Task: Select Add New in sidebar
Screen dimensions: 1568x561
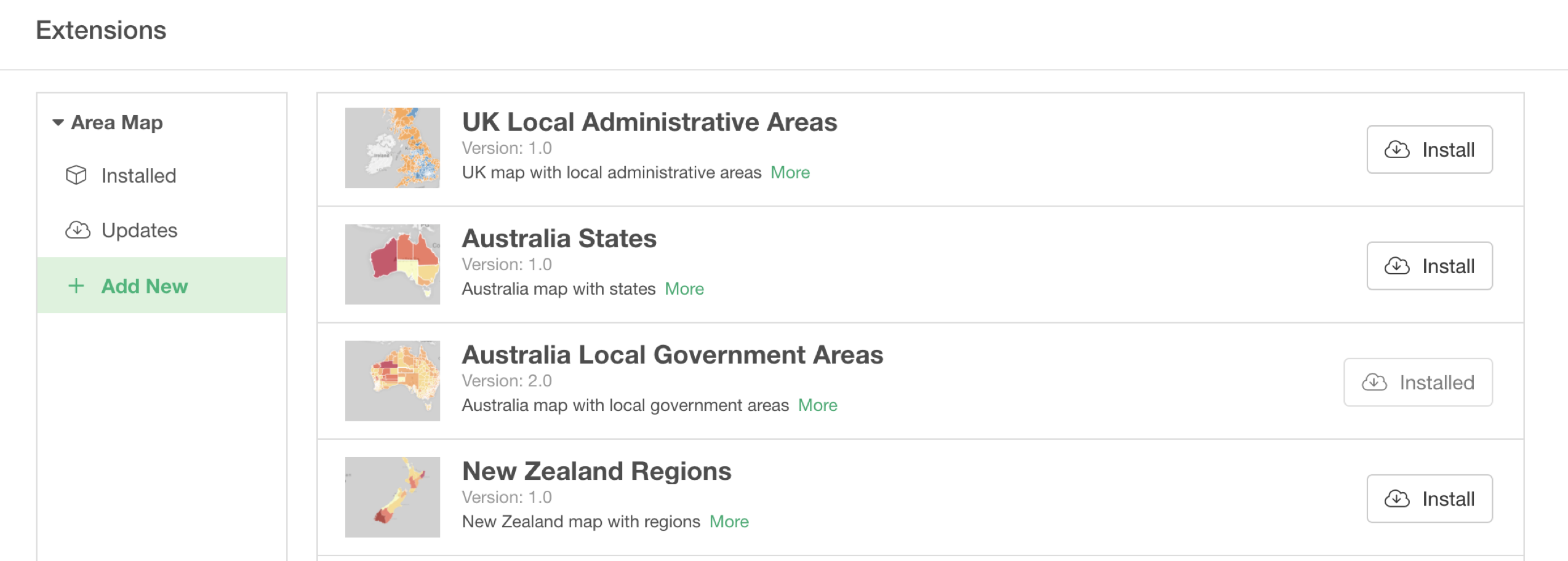Action: [x=162, y=285]
